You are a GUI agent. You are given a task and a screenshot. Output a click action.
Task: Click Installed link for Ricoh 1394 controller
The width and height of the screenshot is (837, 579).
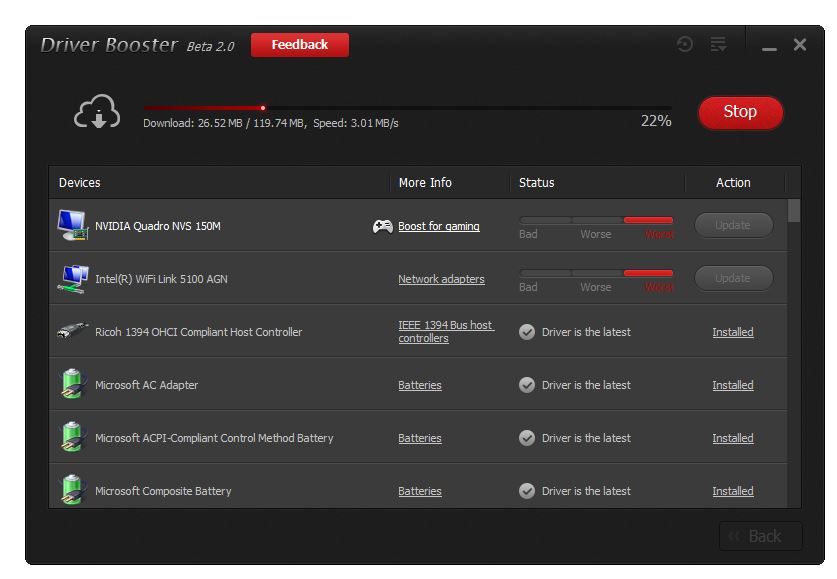[733, 332]
